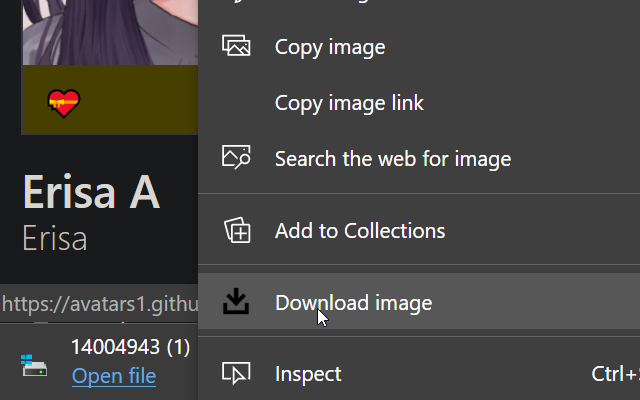Click the gray Erisa username text
640x400 pixels.
point(55,238)
